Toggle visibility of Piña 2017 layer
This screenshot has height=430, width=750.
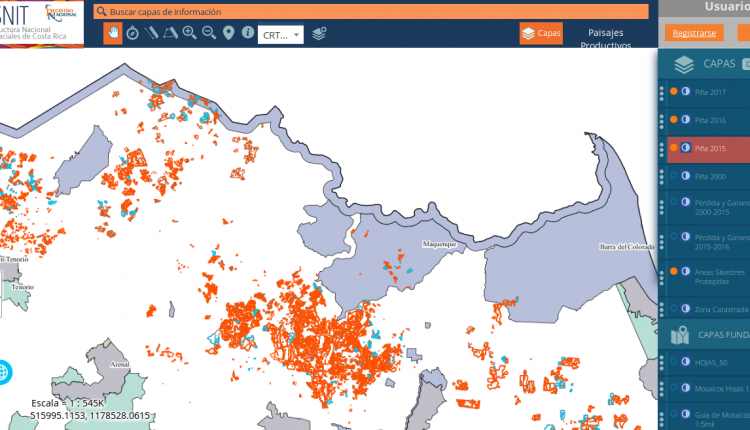[x=674, y=92]
